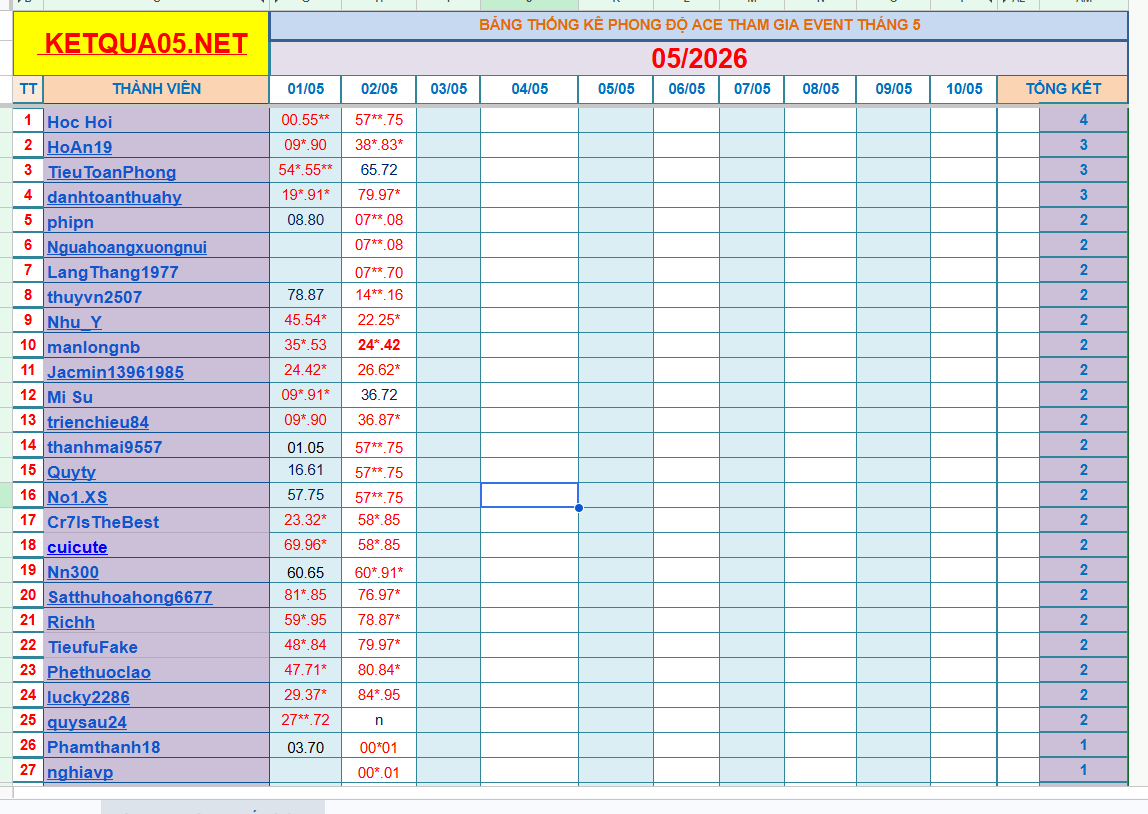Image resolution: width=1148 pixels, height=814 pixels.
Task: Click the 04/05 date header
Action: click(x=529, y=89)
